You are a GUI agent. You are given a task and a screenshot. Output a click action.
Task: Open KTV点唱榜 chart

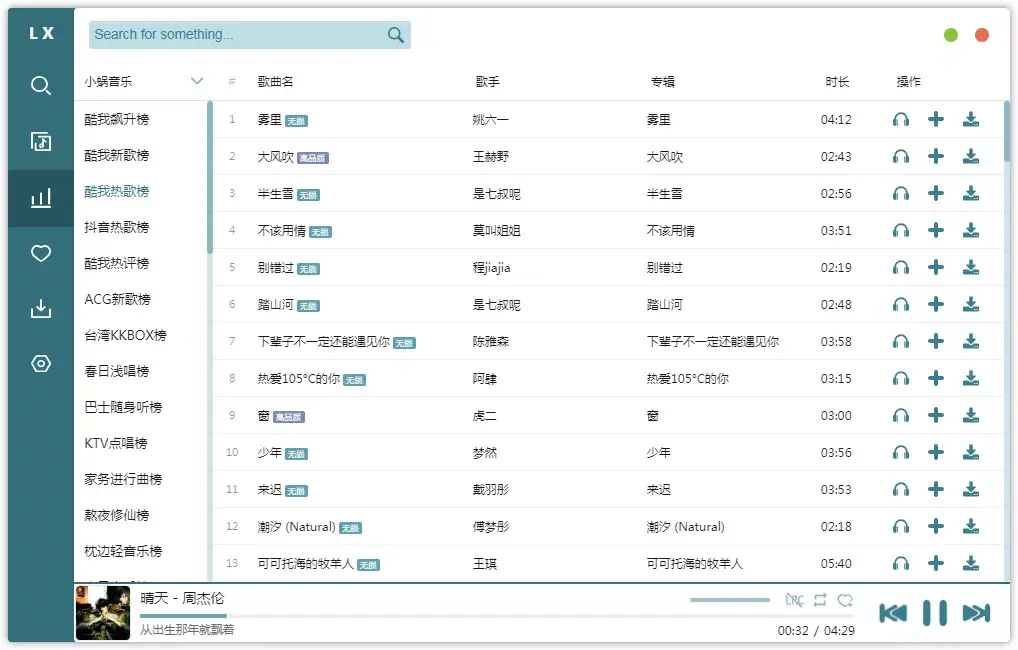pyautogui.click(x=116, y=444)
